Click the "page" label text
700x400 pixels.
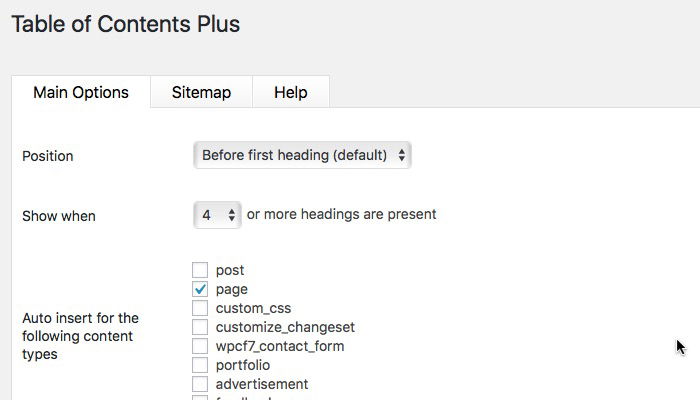[231, 289]
